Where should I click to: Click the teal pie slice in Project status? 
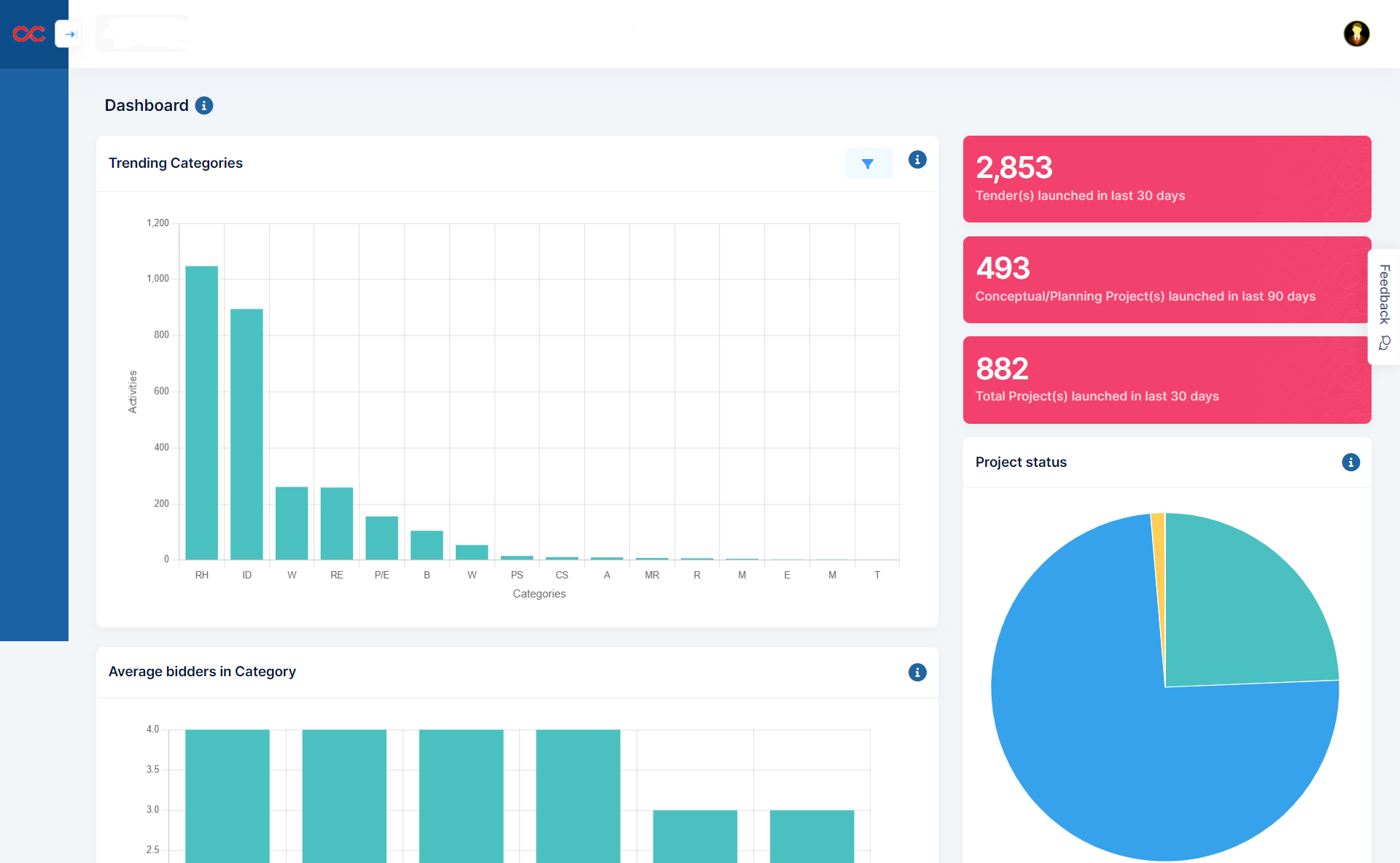coord(1240,613)
